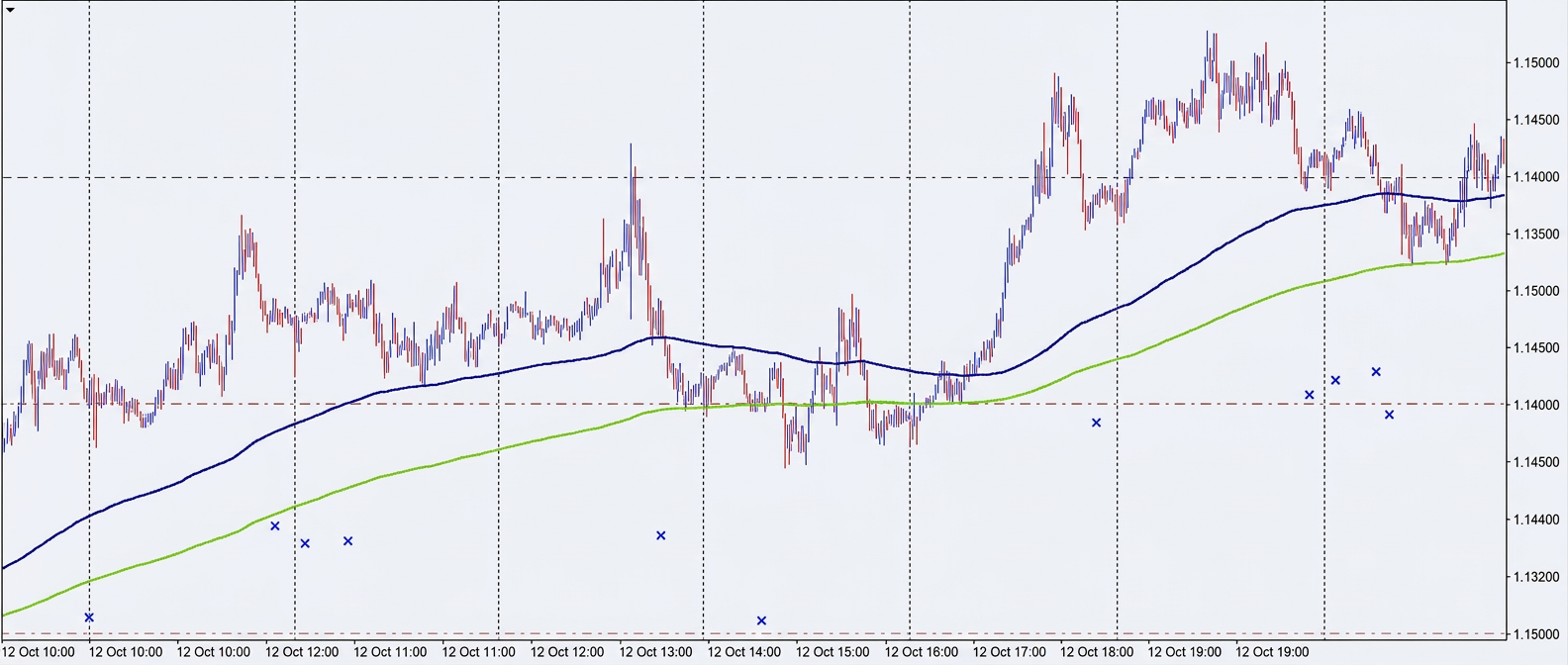Image resolution: width=1568 pixels, height=665 pixels.
Task: Click the lone x marker under green line before 18:00 gridline
Action: click(1096, 423)
